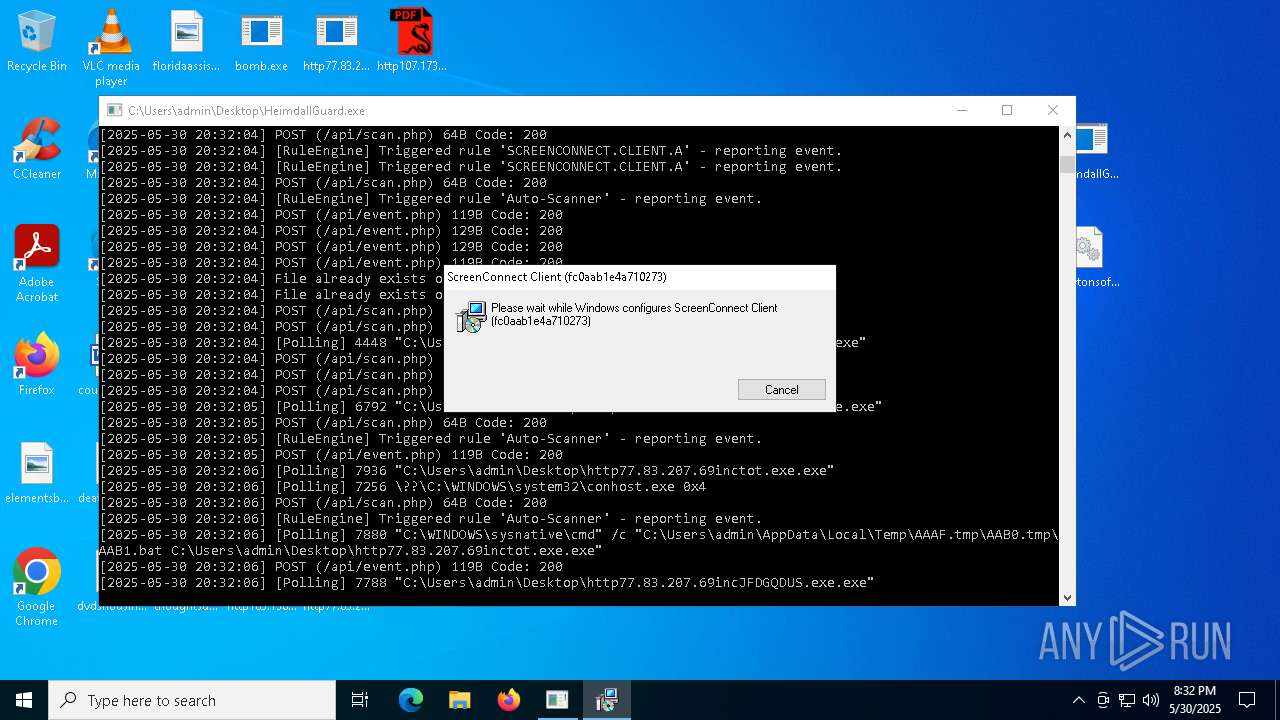Click the console vertical scrollbar thumb
1280x720 pixels.
(x=1067, y=165)
